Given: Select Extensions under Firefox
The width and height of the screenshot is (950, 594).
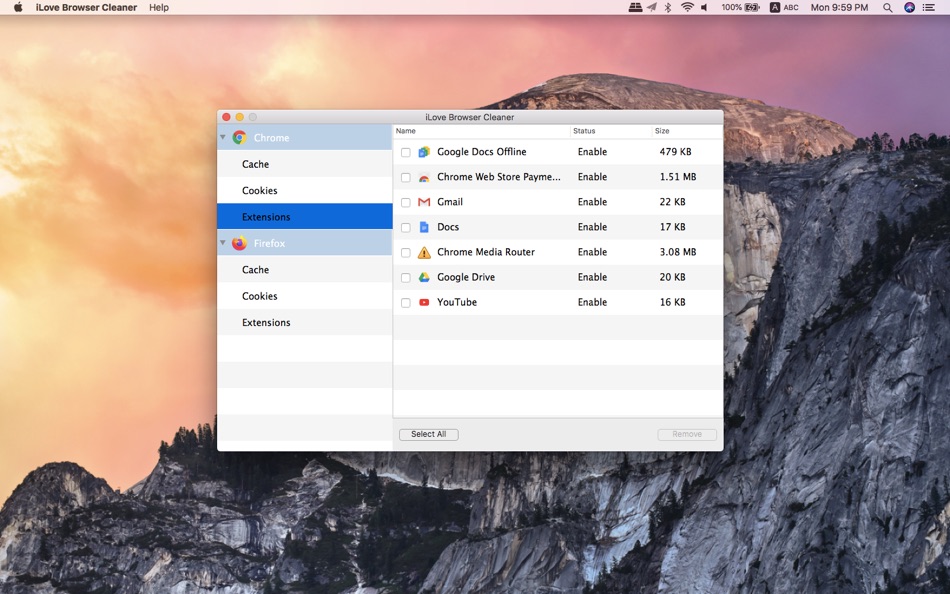Looking at the screenshot, I should (305, 322).
